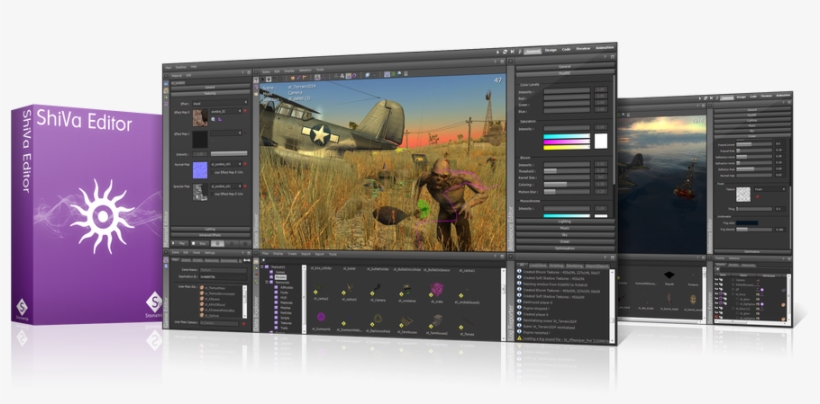Adjust the Color Levels Red slider
Viewport: 820px width, 404px height.
click(566, 97)
